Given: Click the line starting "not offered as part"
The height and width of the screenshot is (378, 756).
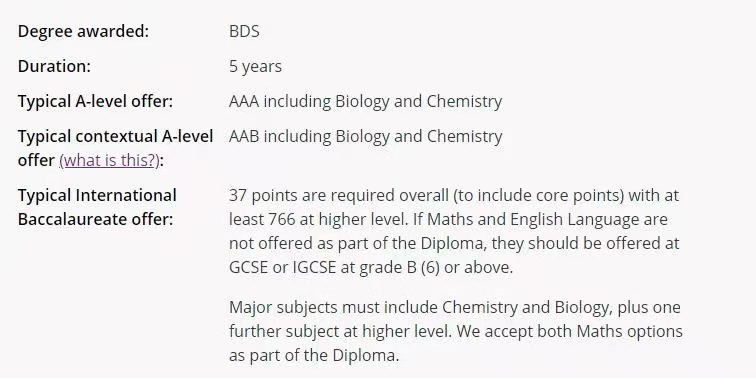Looking at the screenshot, I should 454,243.
